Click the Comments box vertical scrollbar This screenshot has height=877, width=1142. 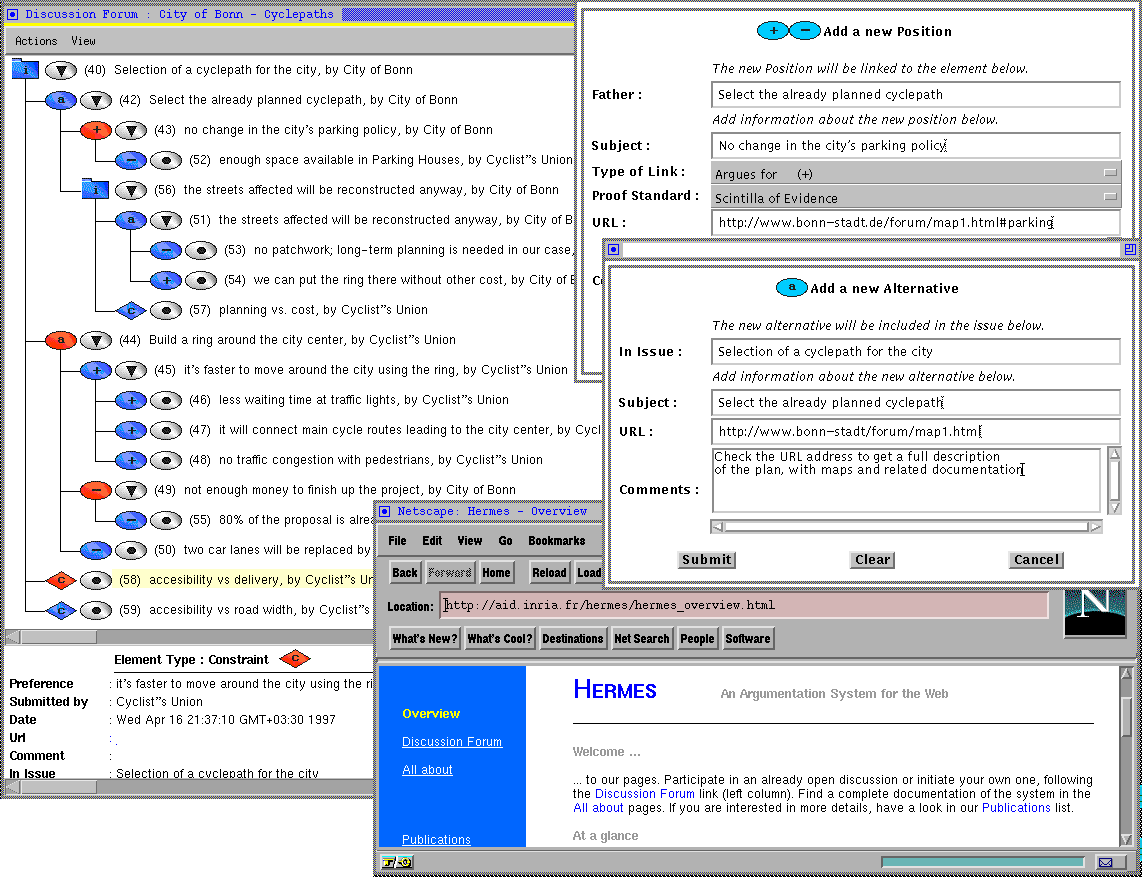[1114, 481]
